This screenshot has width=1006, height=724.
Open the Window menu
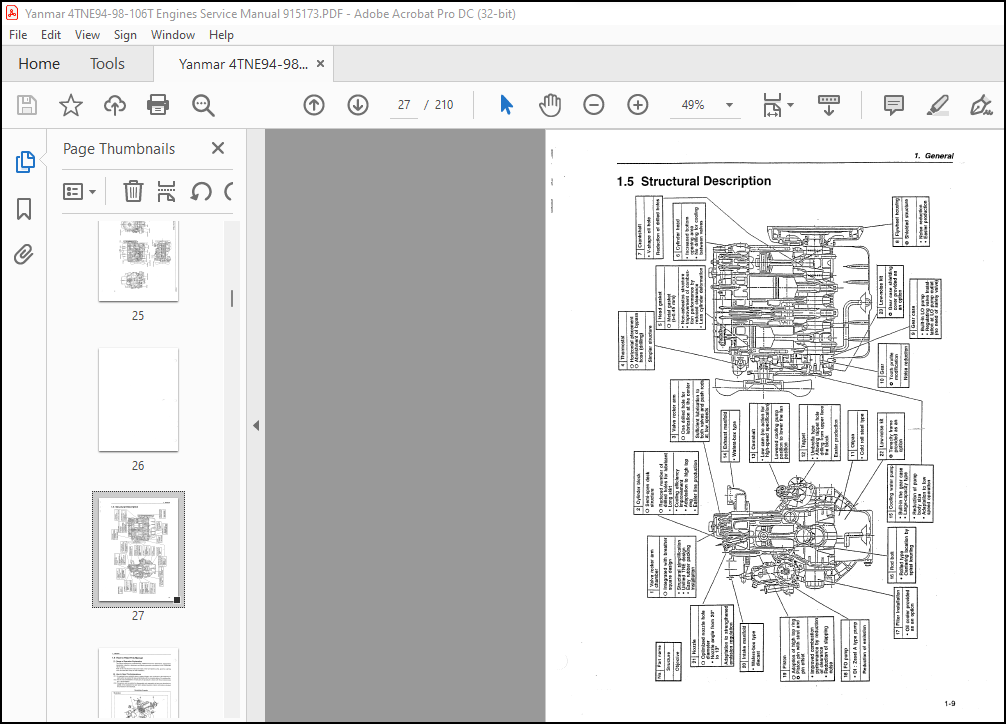[173, 35]
